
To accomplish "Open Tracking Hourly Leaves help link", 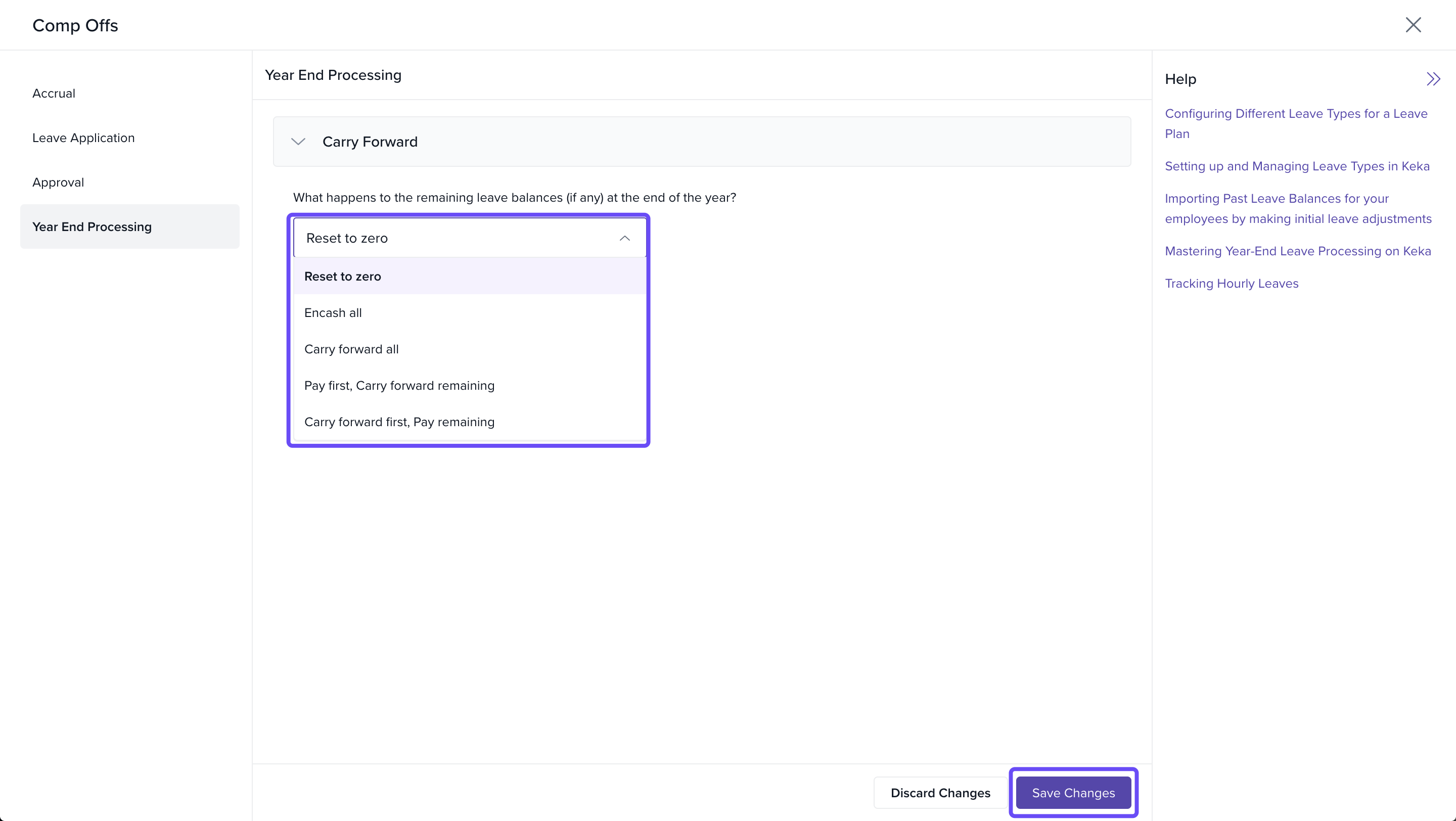I will click(1231, 284).
